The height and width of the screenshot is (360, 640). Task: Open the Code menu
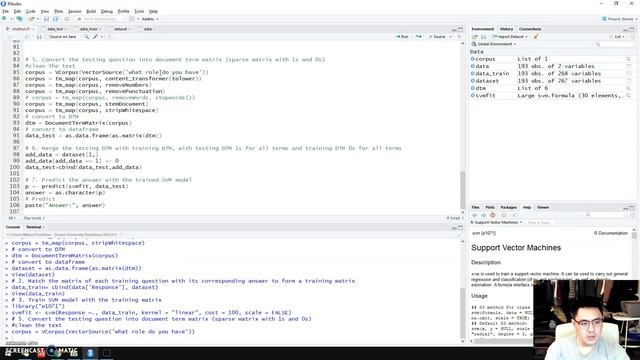(x=31, y=11)
